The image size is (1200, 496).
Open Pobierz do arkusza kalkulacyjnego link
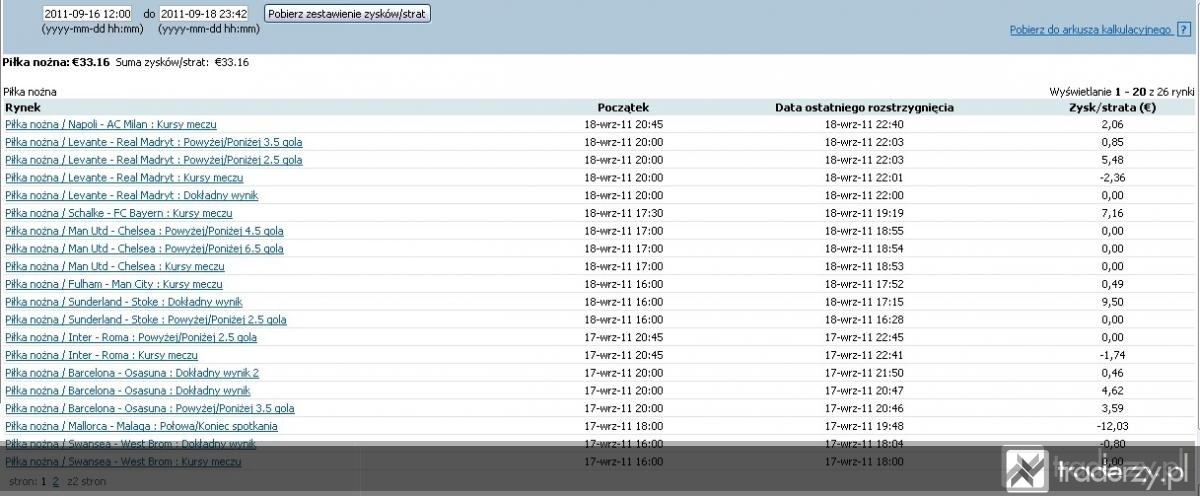pyautogui.click(x=1091, y=31)
